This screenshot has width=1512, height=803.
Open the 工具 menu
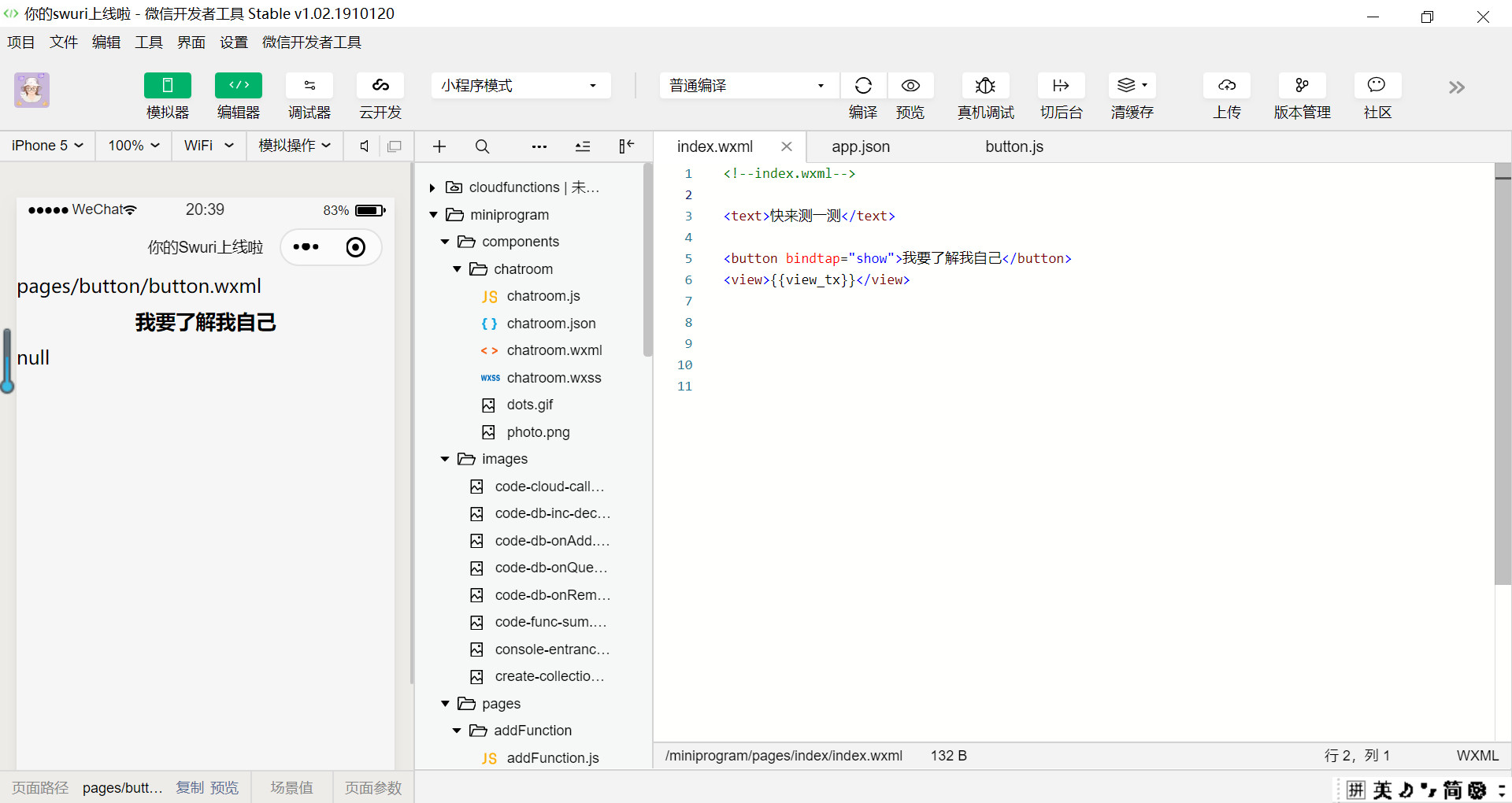(x=148, y=43)
